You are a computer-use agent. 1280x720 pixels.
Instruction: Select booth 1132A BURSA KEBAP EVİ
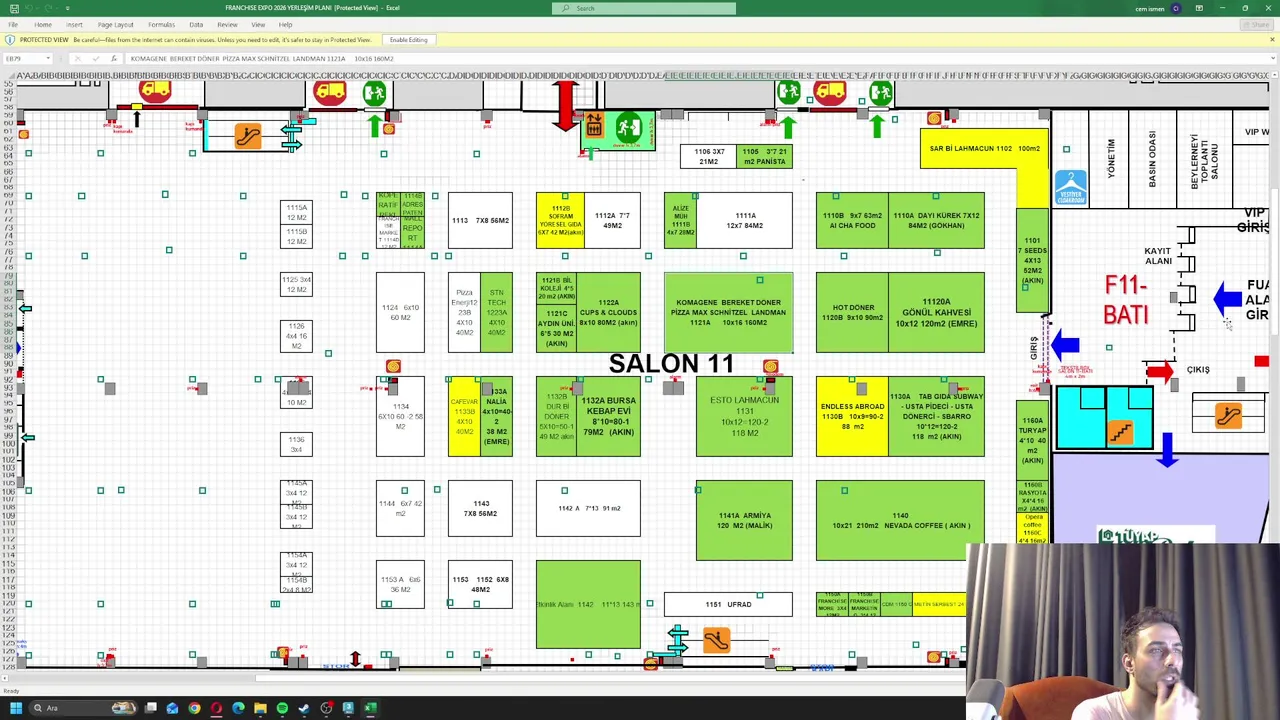point(608,416)
